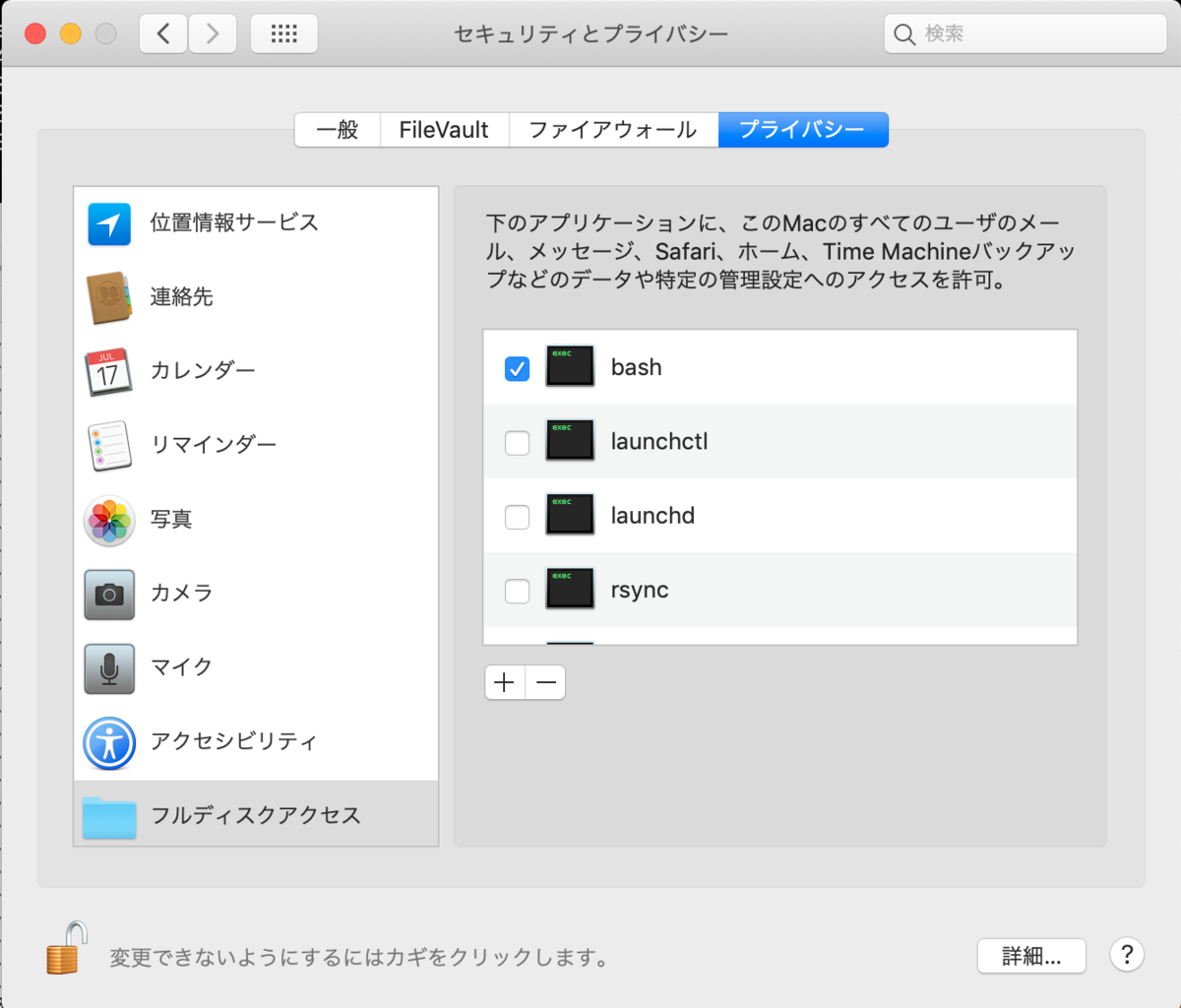Enable the rsync checkbox
This screenshot has width=1181, height=1008.
click(517, 592)
